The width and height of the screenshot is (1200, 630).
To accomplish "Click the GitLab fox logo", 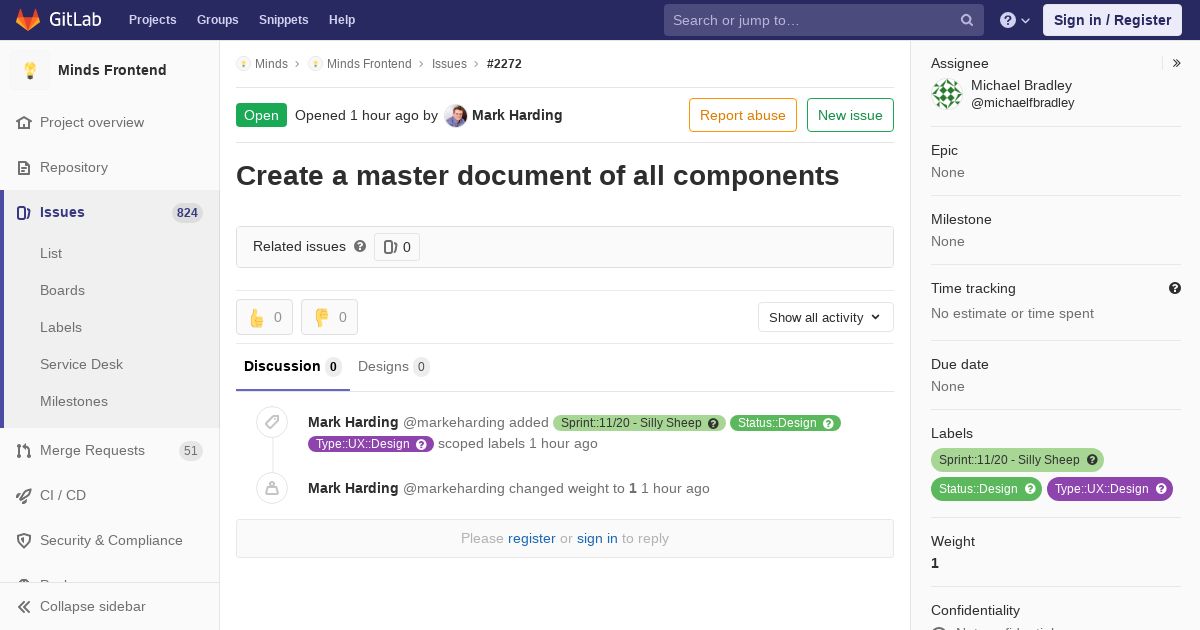I will [28, 19].
